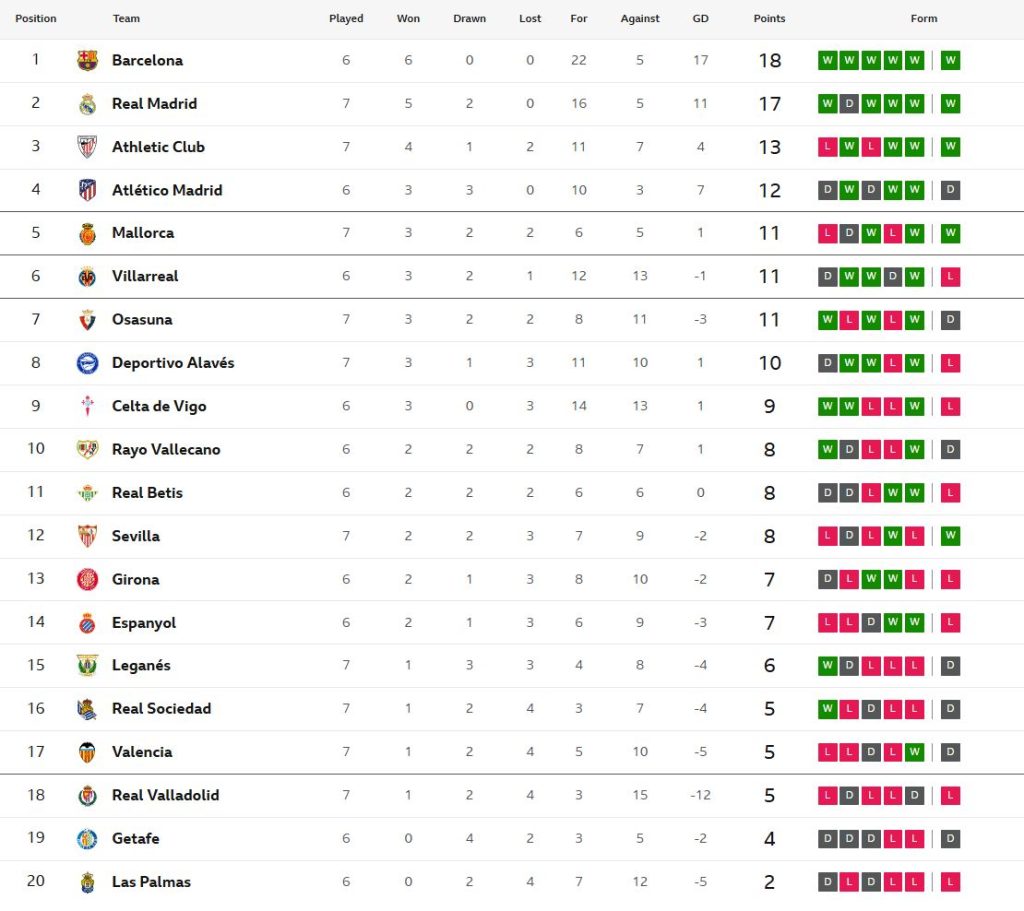1024x911 pixels.
Task: Click the Barcelona club crest icon
Action: (x=88, y=60)
